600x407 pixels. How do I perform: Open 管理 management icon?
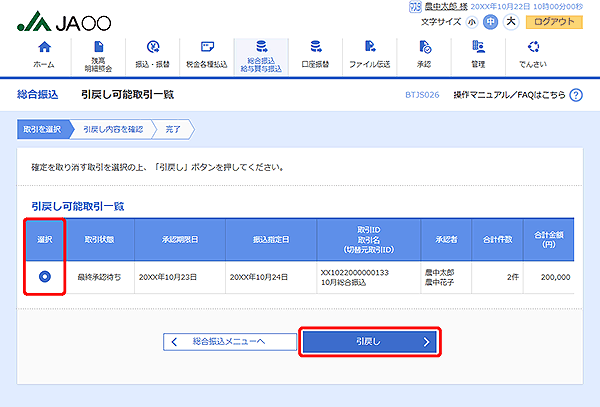click(x=478, y=47)
